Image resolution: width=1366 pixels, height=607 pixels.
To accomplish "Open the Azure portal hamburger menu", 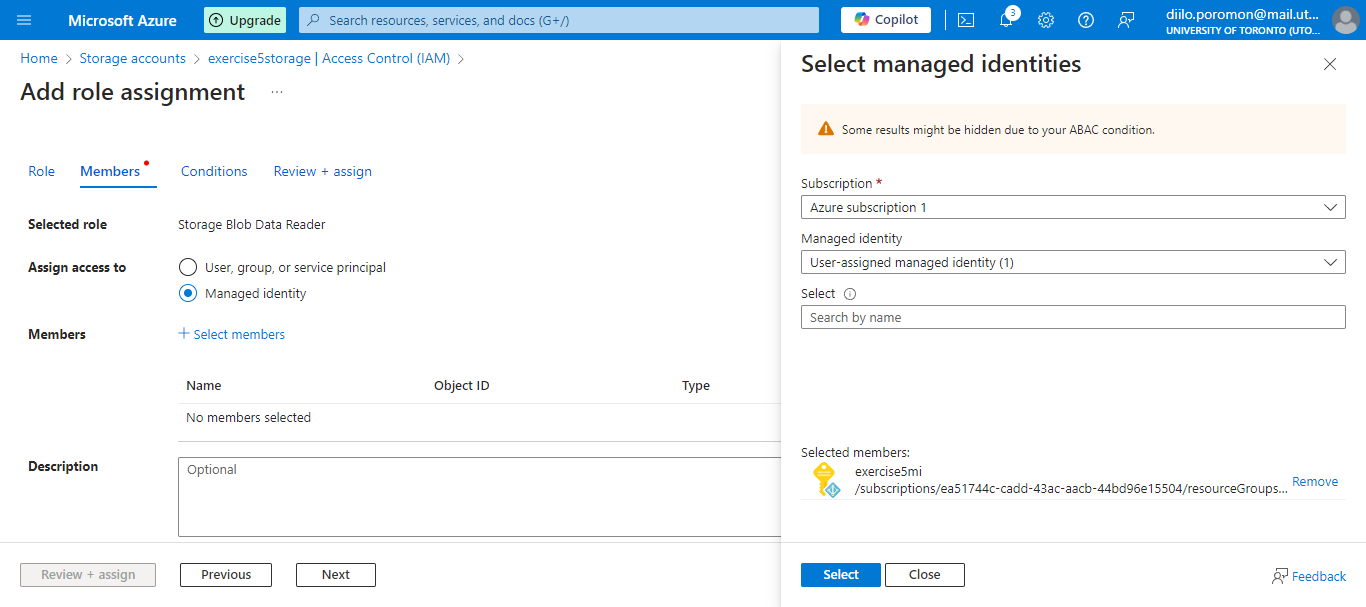I will click(x=24, y=20).
